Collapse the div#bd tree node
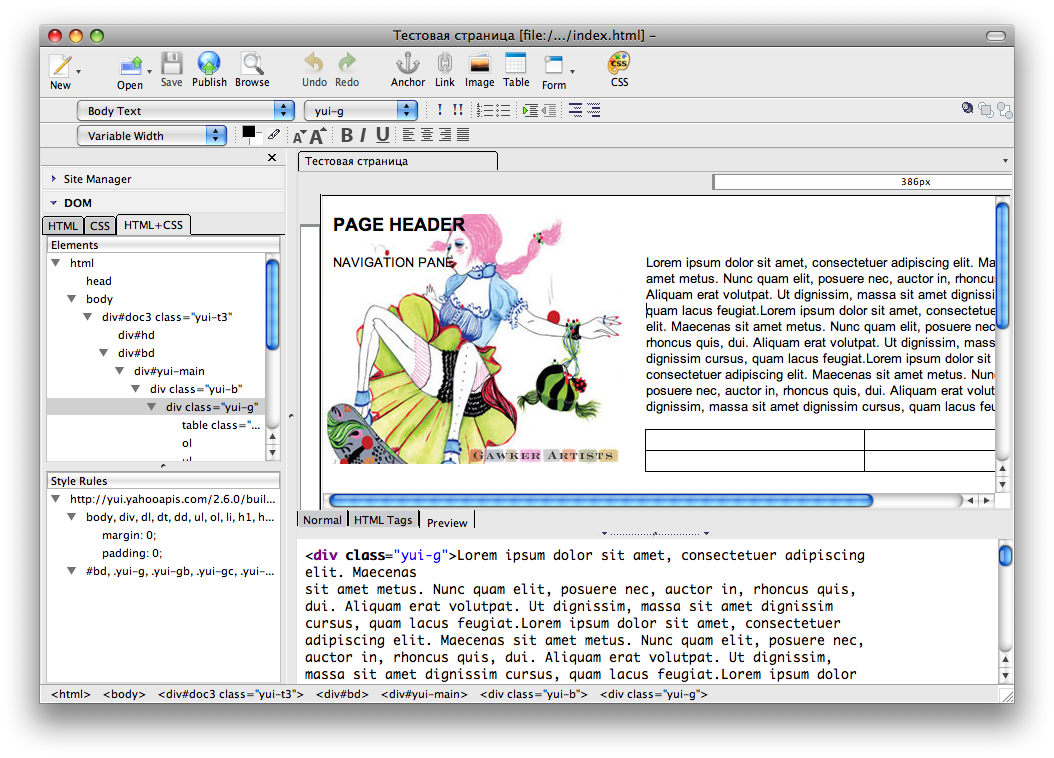Image resolution: width=1054 pixels, height=758 pixels. [x=104, y=353]
